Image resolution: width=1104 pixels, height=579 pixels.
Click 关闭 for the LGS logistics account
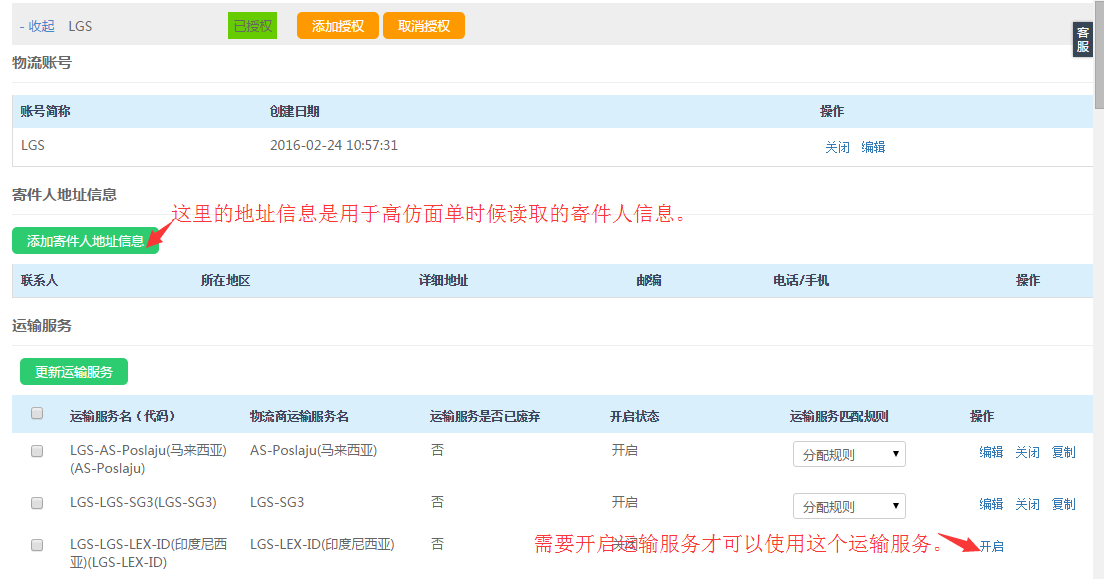[x=837, y=147]
